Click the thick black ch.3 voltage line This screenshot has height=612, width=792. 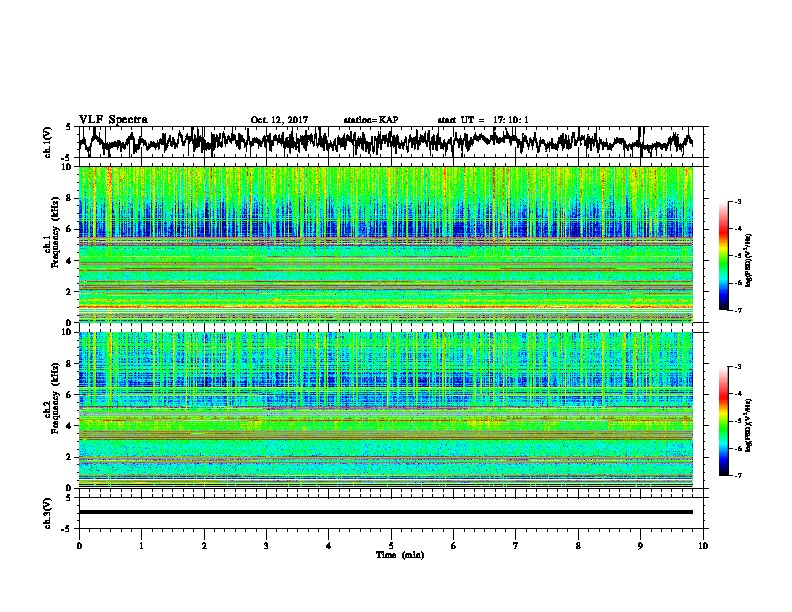pyautogui.click(x=385, y=512)
